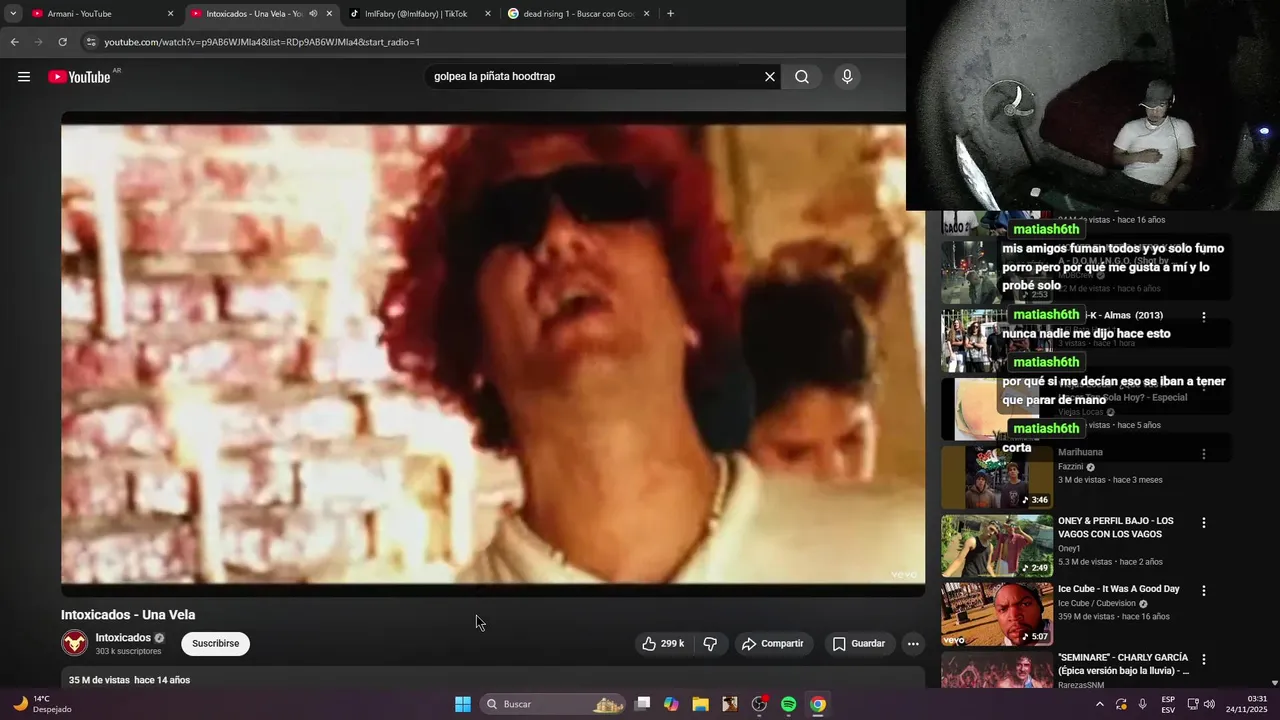Mute the Intoxicados tab audio icon
Image resolution: width=1280 pixels, height=720 pixels.
313,14
